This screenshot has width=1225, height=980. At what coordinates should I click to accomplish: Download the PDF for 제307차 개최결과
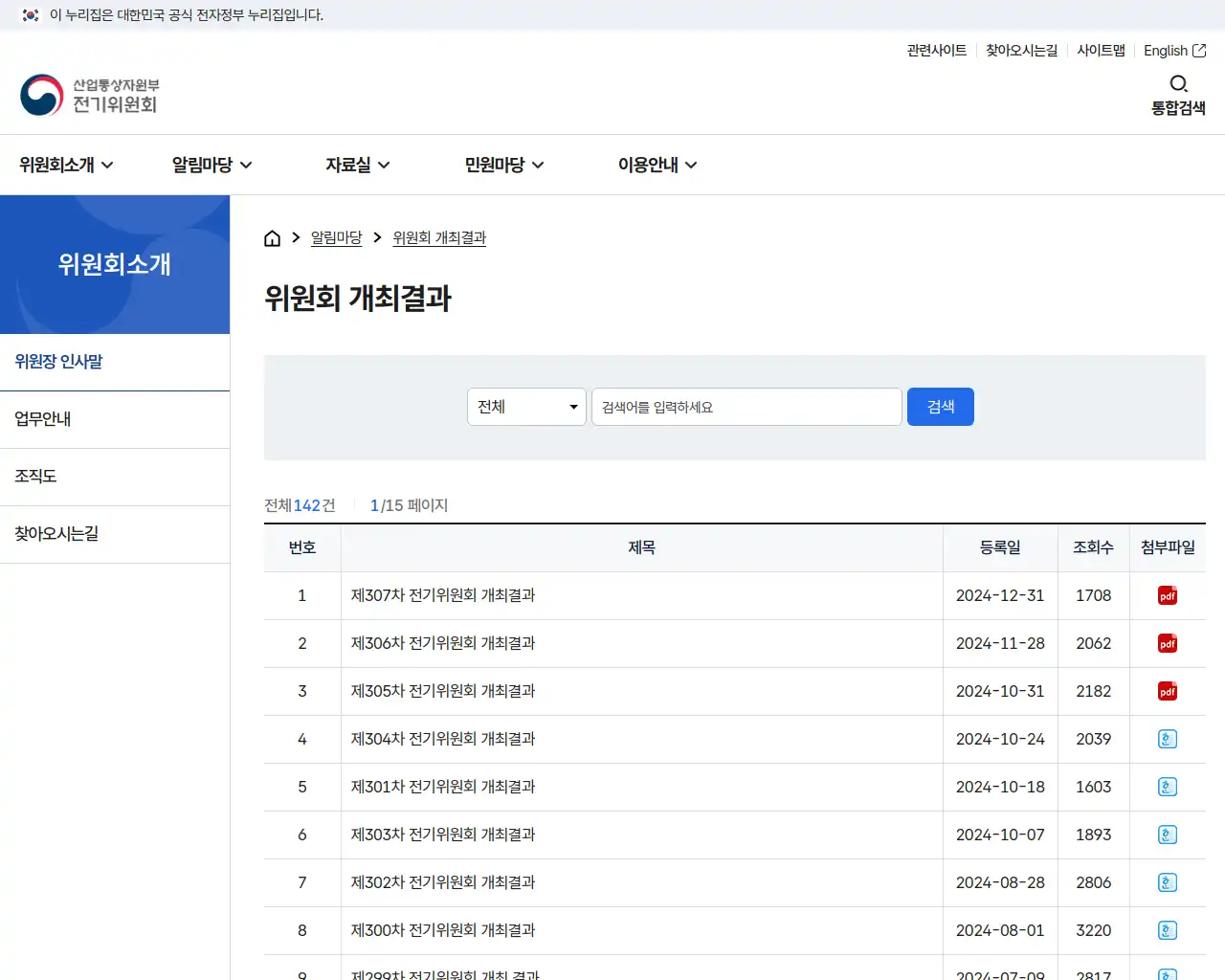coord(1168,595)
